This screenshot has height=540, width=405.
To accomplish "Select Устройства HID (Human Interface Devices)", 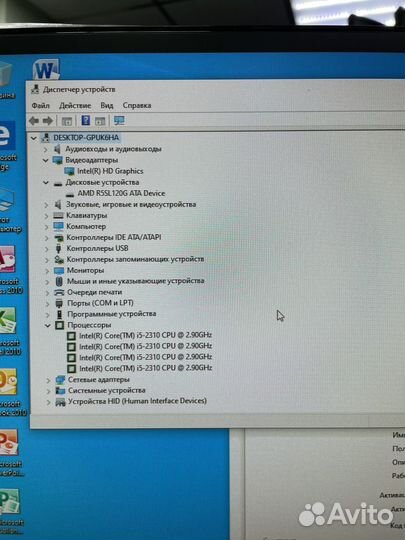I will tap(137, 401).
